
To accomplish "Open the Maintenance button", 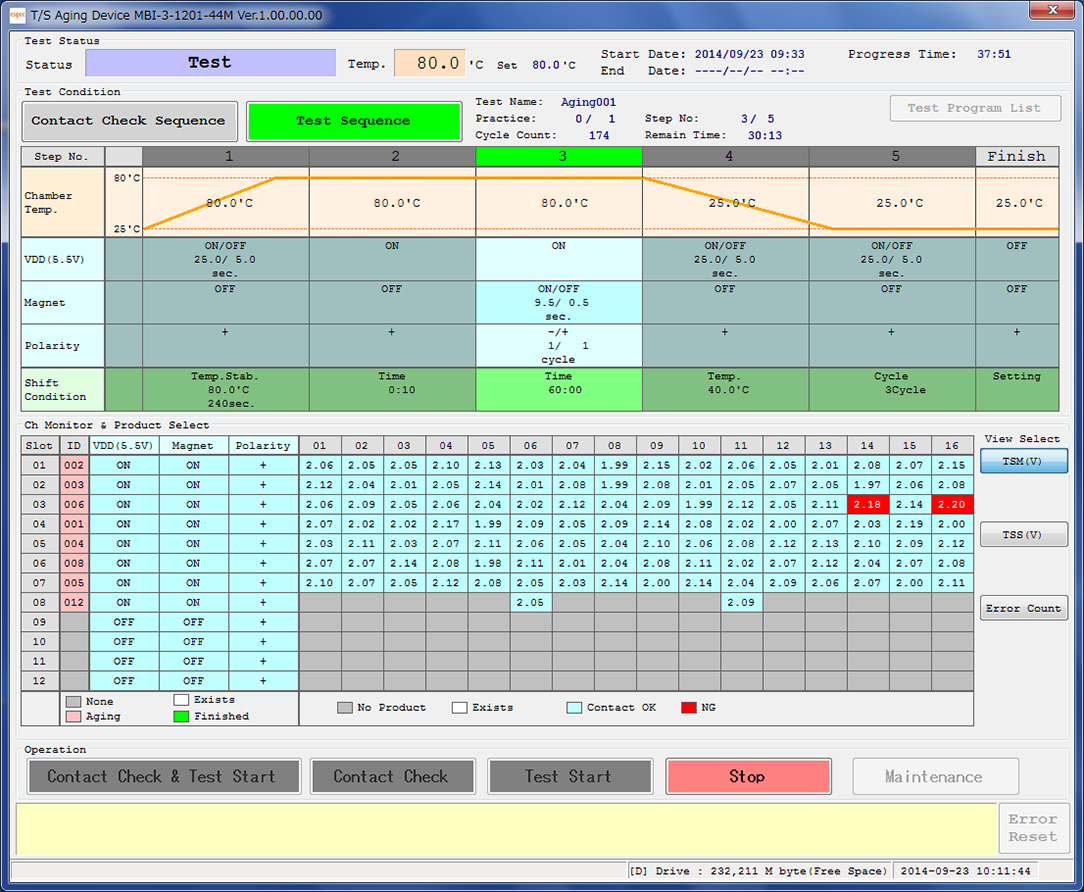I will point(935,777).
